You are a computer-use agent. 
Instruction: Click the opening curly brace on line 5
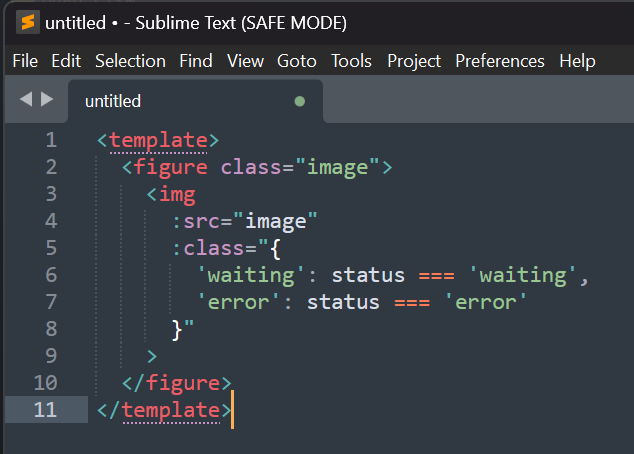275,249
